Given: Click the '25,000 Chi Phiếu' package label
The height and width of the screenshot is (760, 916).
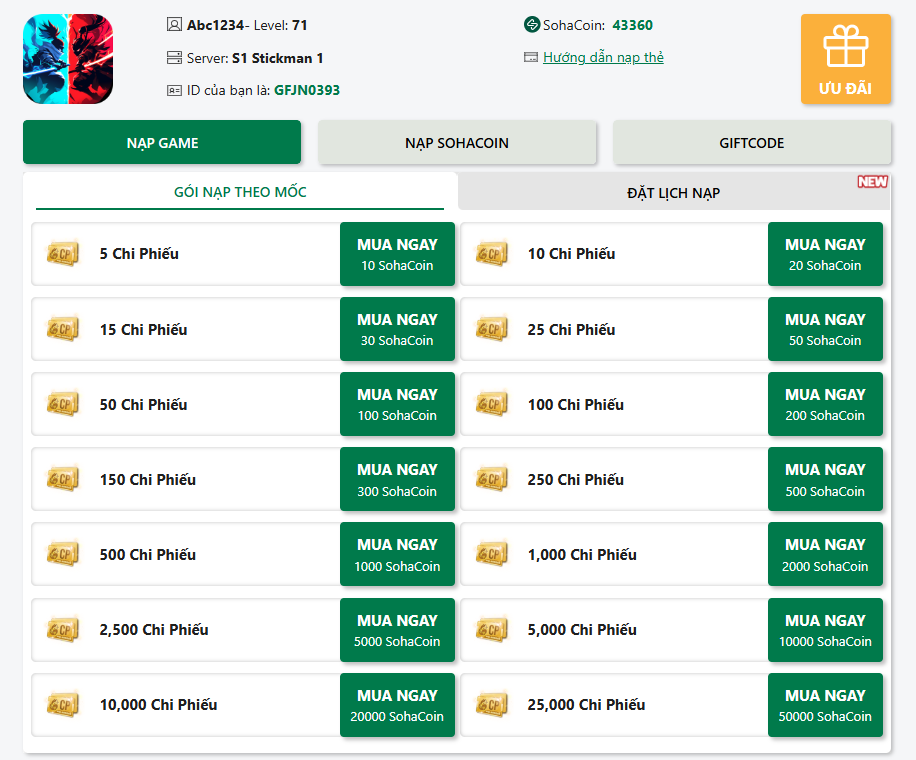Looking at the screenshot, I should click(586, 705).
